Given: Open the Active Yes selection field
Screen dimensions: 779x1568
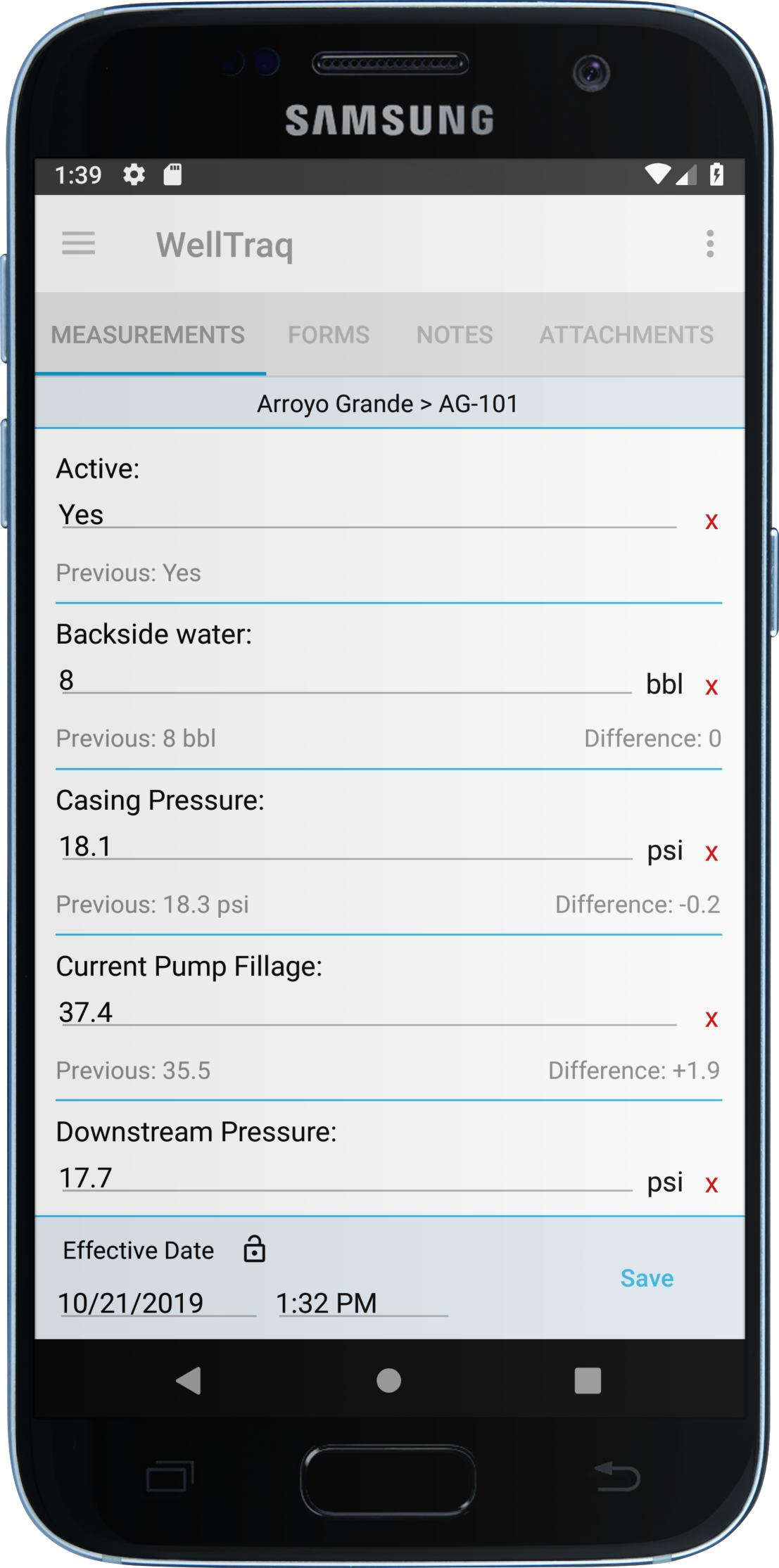Looking at the screenshot, I should pos(366,515).
